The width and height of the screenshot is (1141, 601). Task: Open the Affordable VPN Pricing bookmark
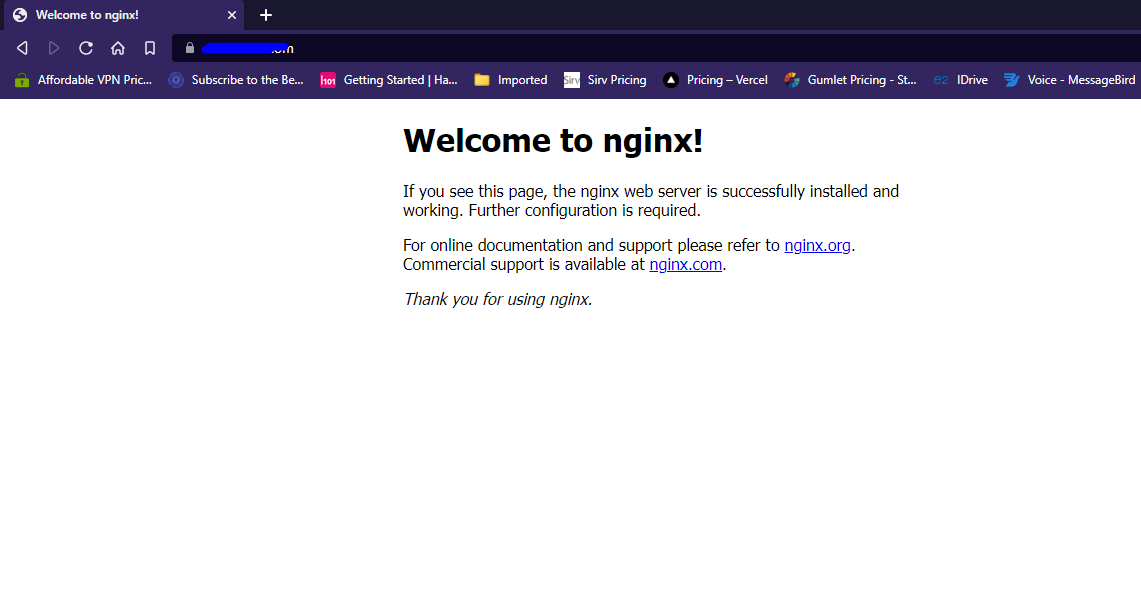click(83, 80)
